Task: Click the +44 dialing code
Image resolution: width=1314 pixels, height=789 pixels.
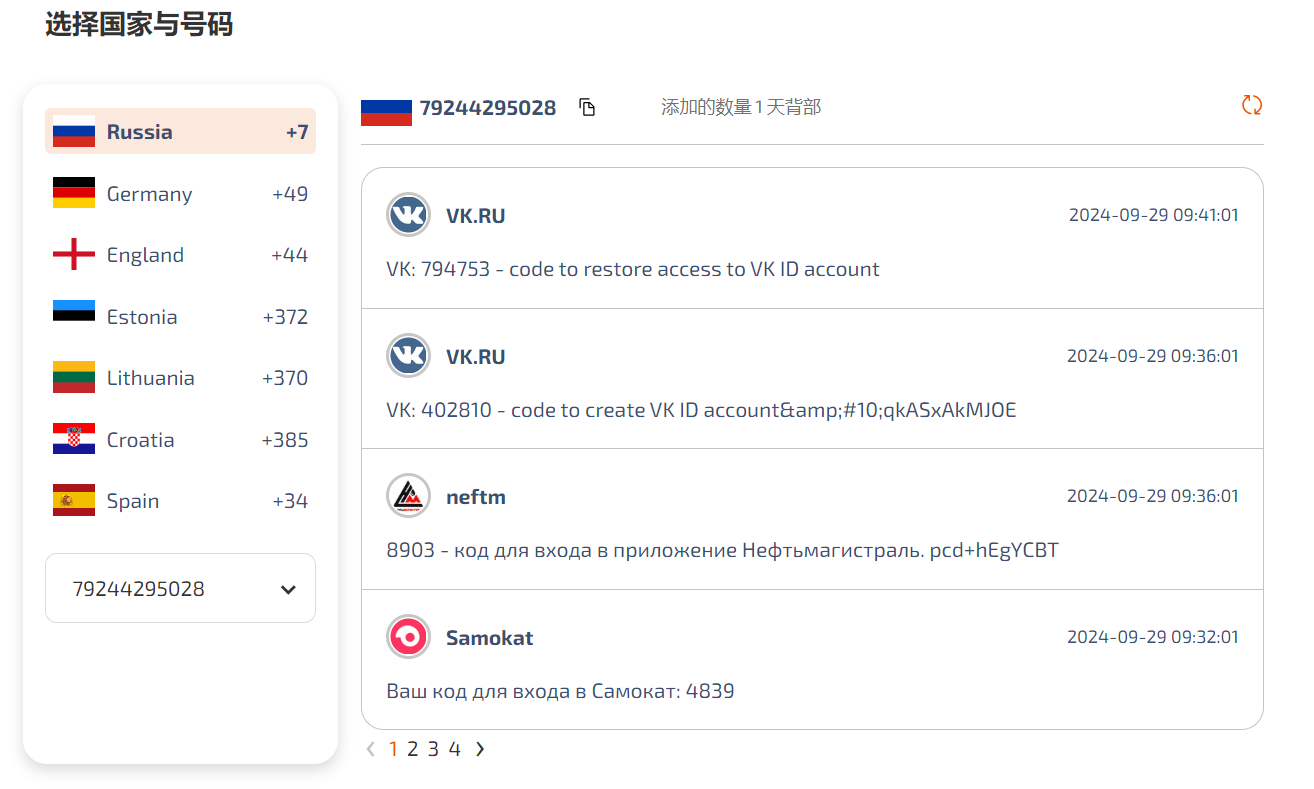Action: 290,255
